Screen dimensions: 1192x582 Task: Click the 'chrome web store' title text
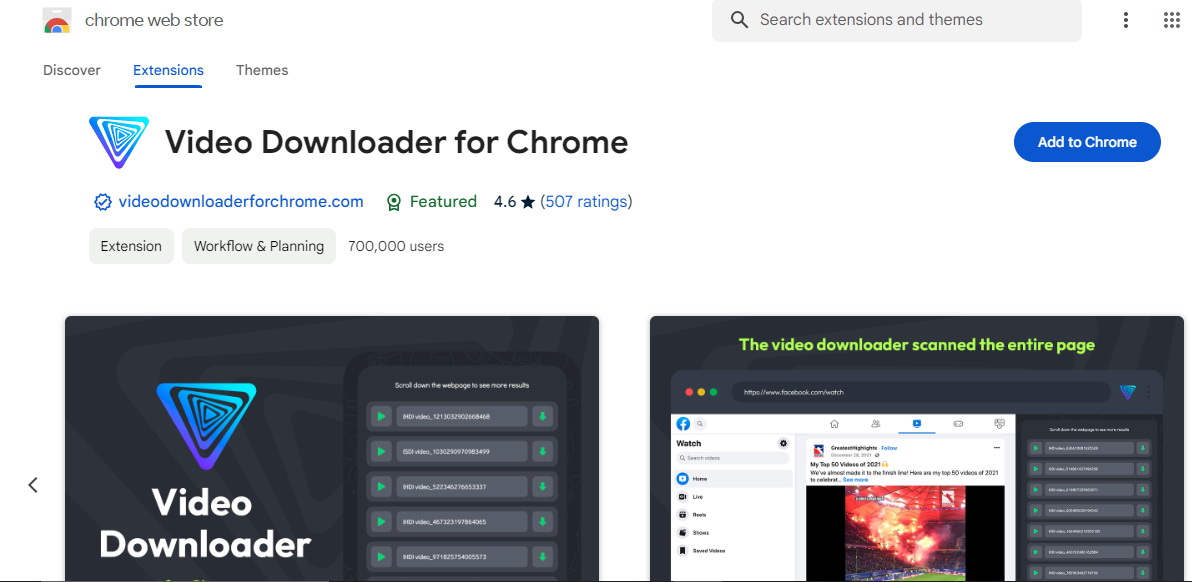(154, 21)
